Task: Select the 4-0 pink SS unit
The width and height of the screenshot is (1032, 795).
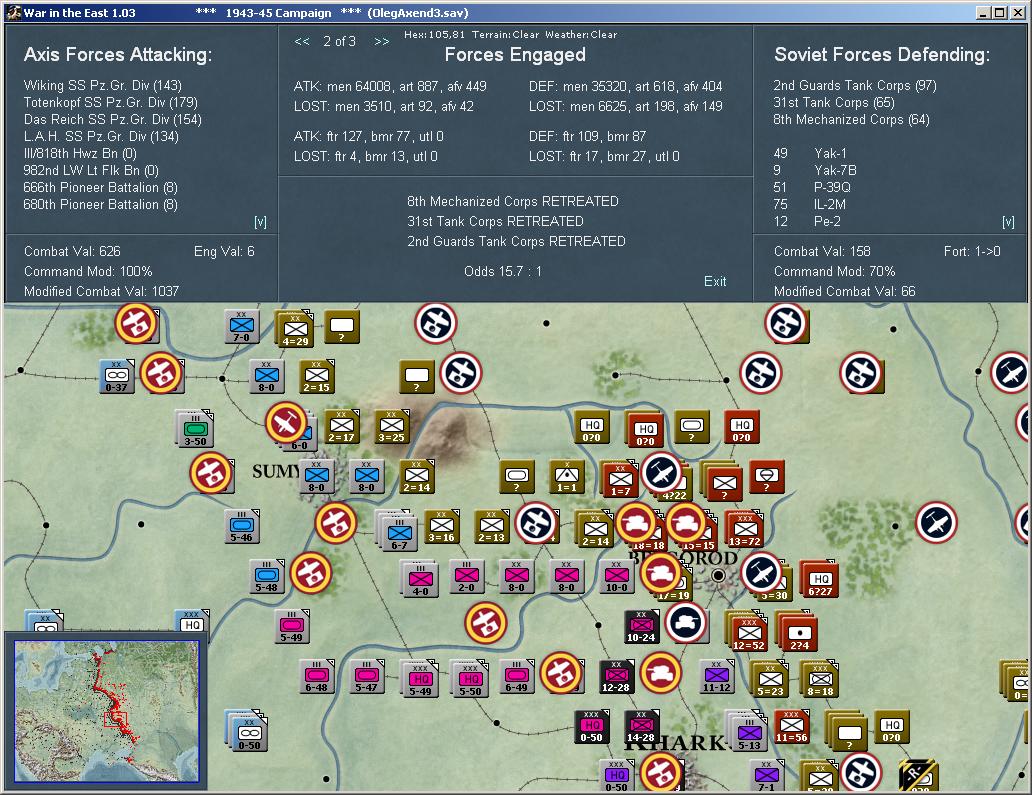Action: pyautogui.click(x=421, y=580)
